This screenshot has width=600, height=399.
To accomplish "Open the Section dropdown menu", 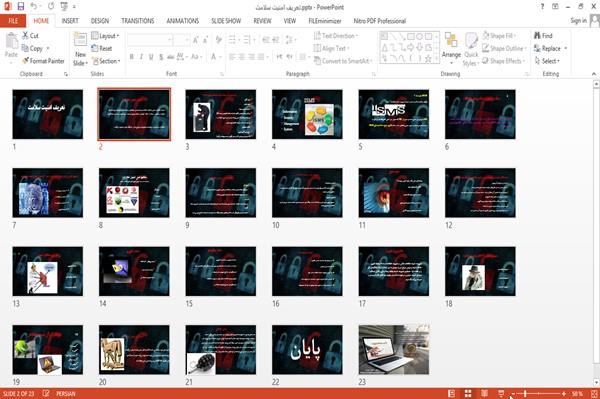I will (106, 61).
